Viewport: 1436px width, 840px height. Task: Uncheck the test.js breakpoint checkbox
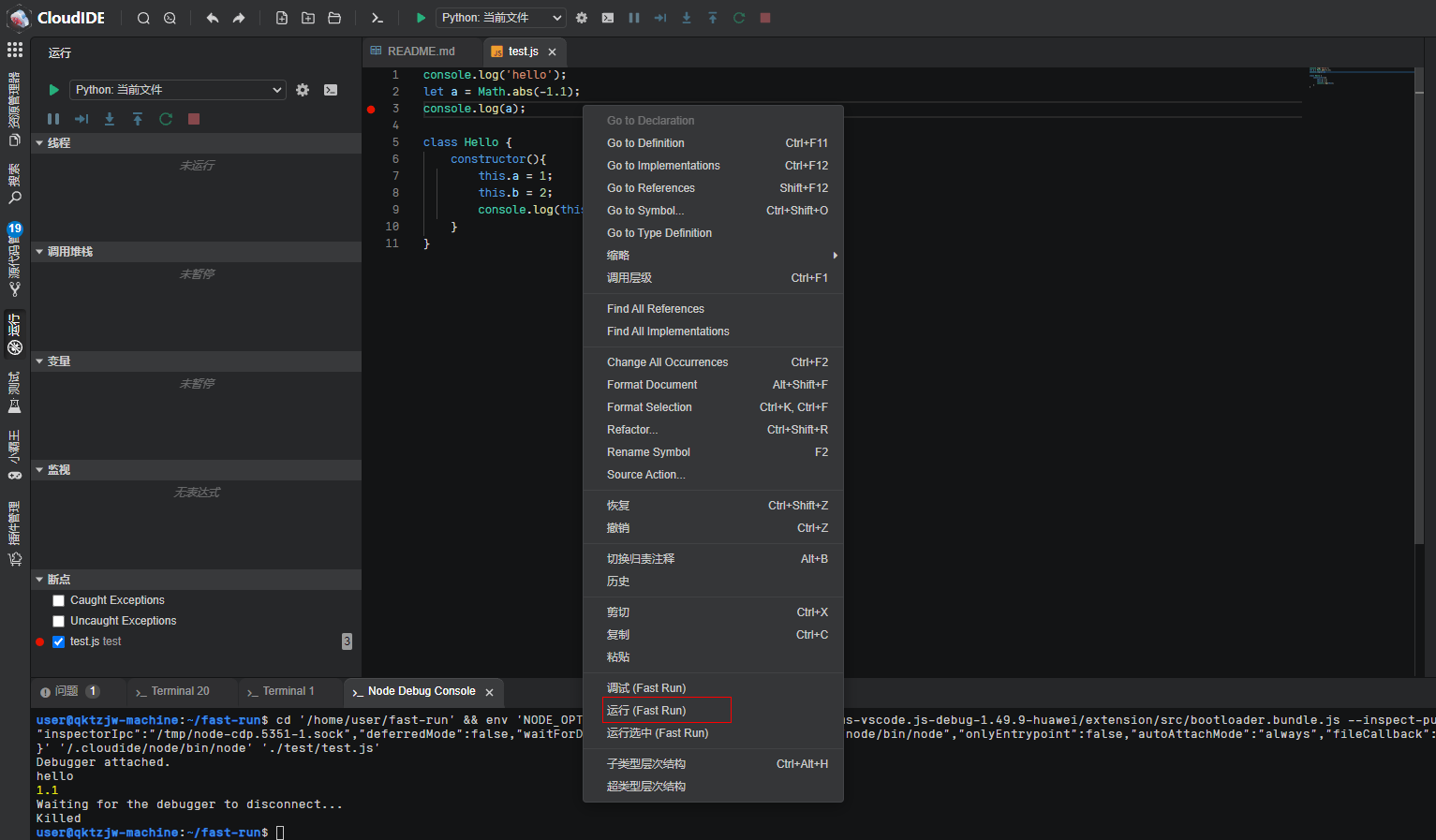point(59,641)
